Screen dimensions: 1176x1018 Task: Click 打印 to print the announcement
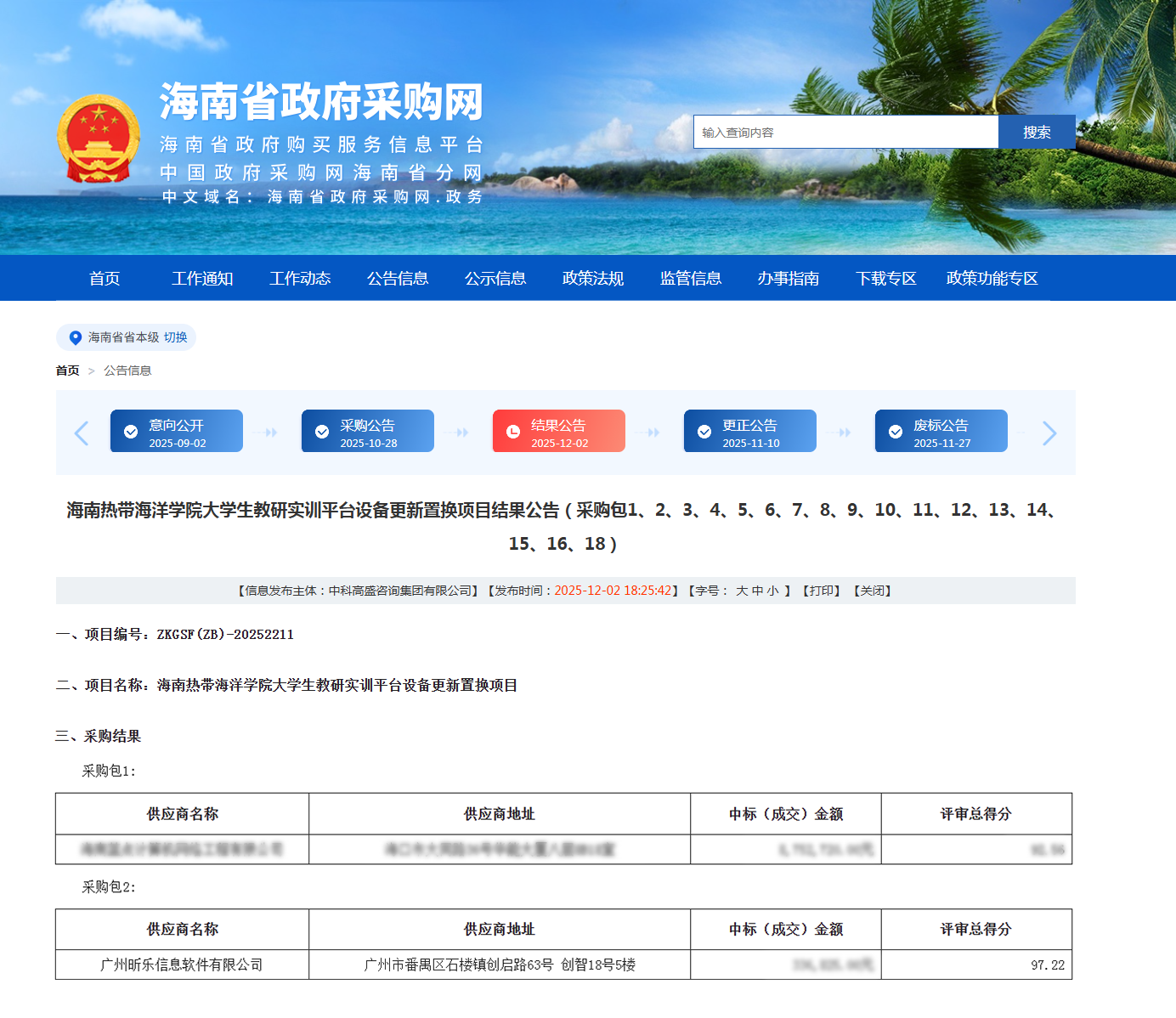[x=821, y=591]
